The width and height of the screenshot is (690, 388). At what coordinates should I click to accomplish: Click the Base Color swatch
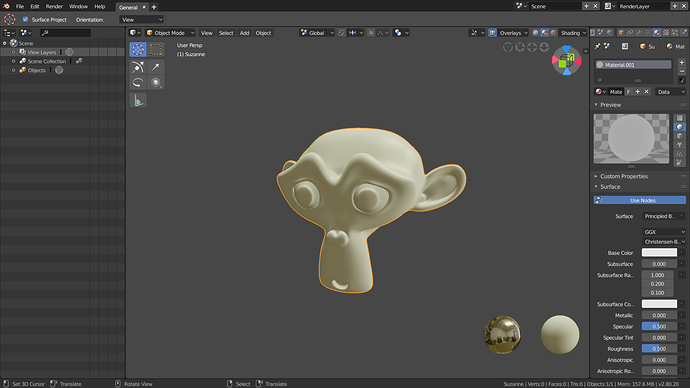pos(659,253)
